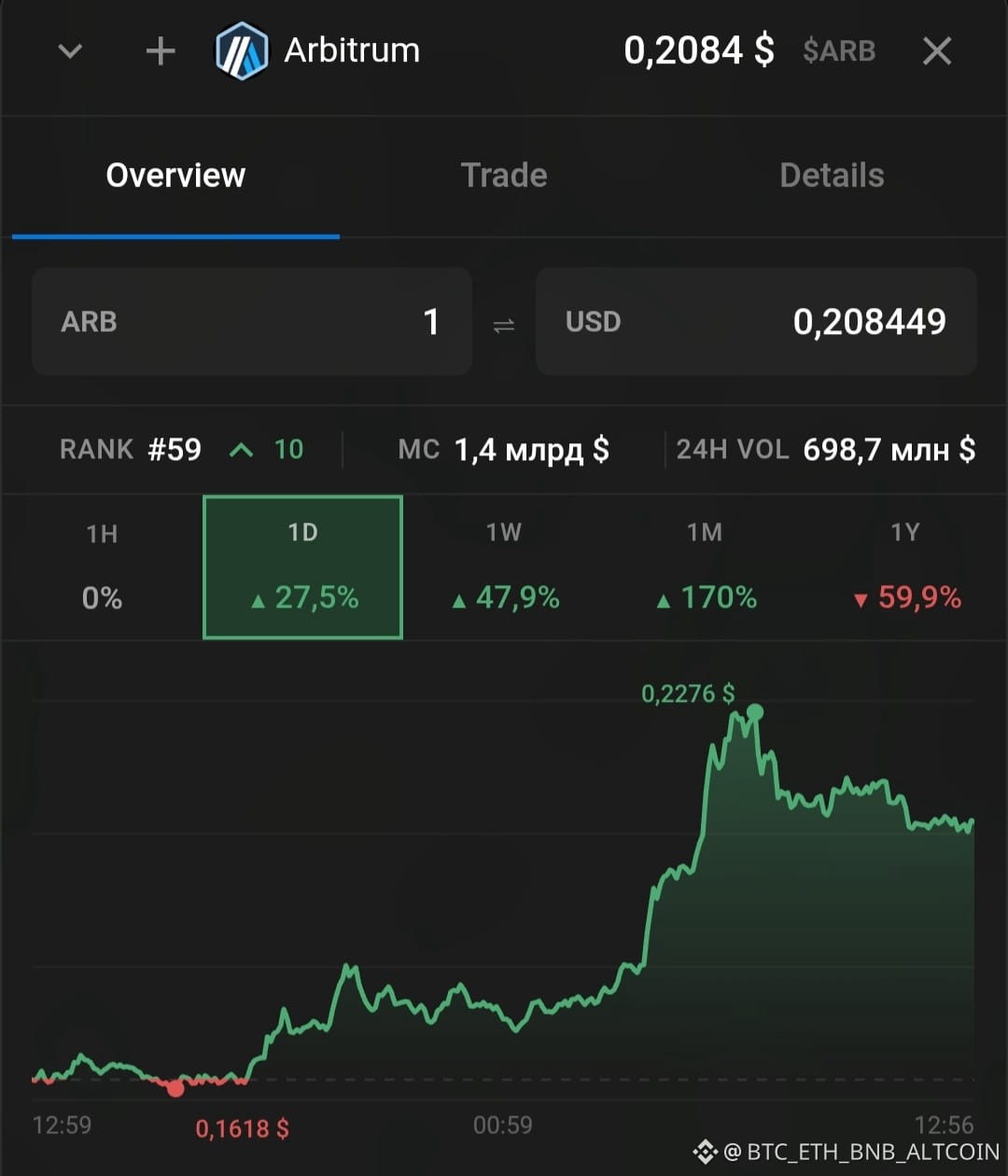Click the rank up arrow icon

(241, 451)
